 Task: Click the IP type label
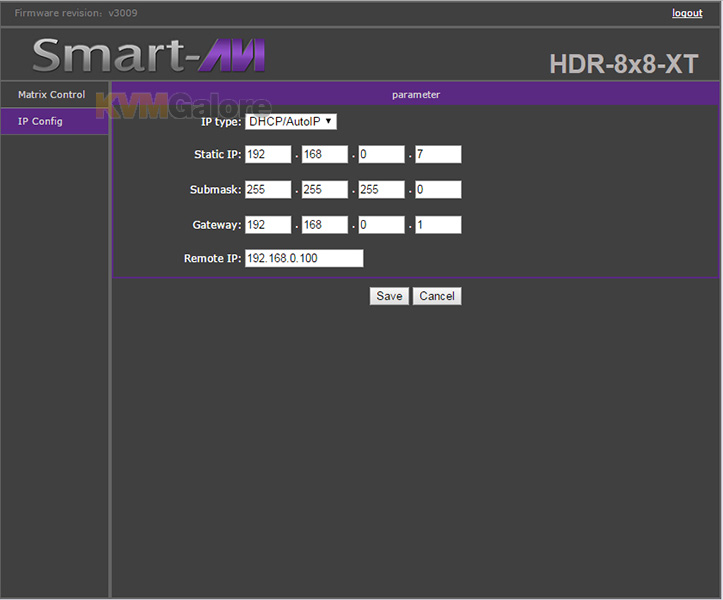[221, 122]
